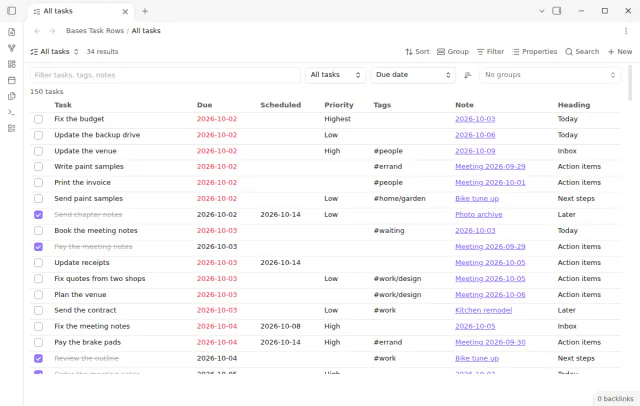Viewport: 640px width, 406px height.
Task: Check the Update the backup drive task
Action: 38,135
